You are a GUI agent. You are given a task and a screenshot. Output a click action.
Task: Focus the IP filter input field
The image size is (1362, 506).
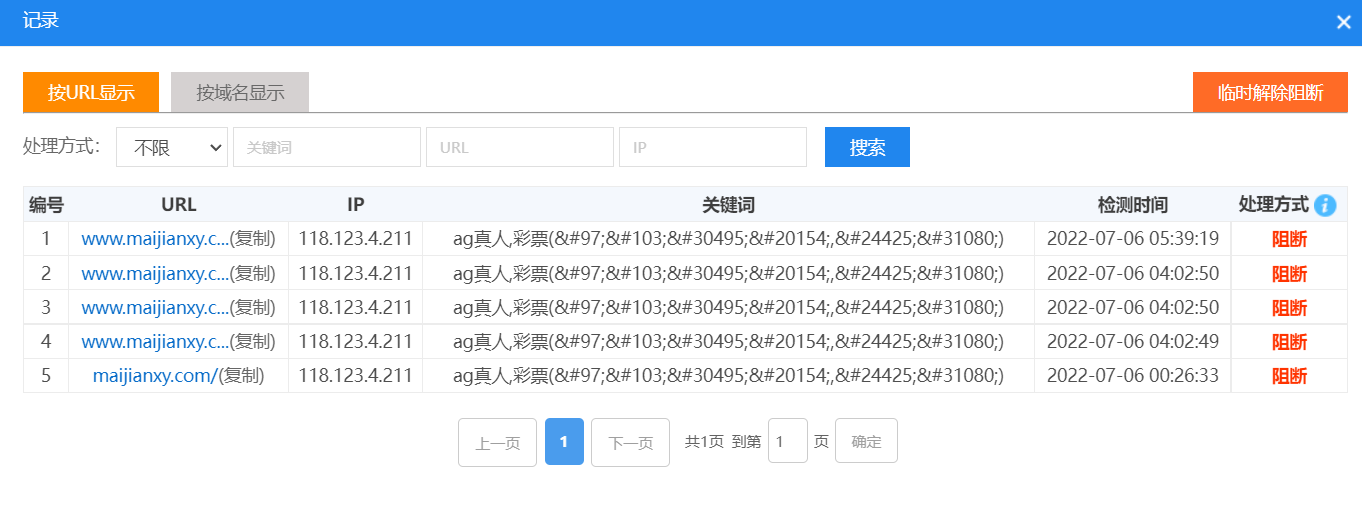(712, 147)
